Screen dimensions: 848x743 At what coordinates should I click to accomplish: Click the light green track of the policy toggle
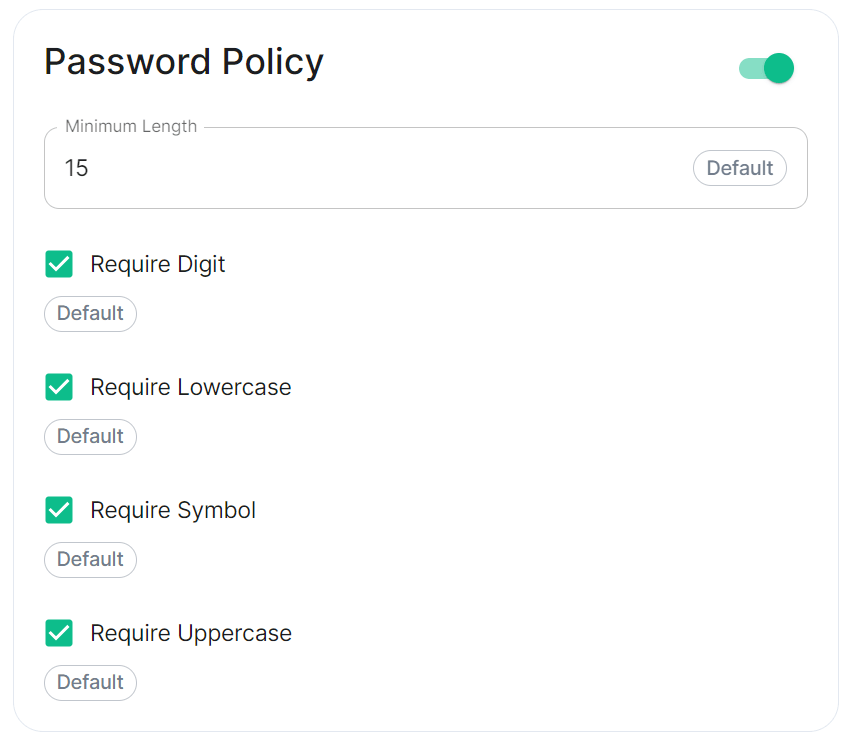[x=752, y=69]
